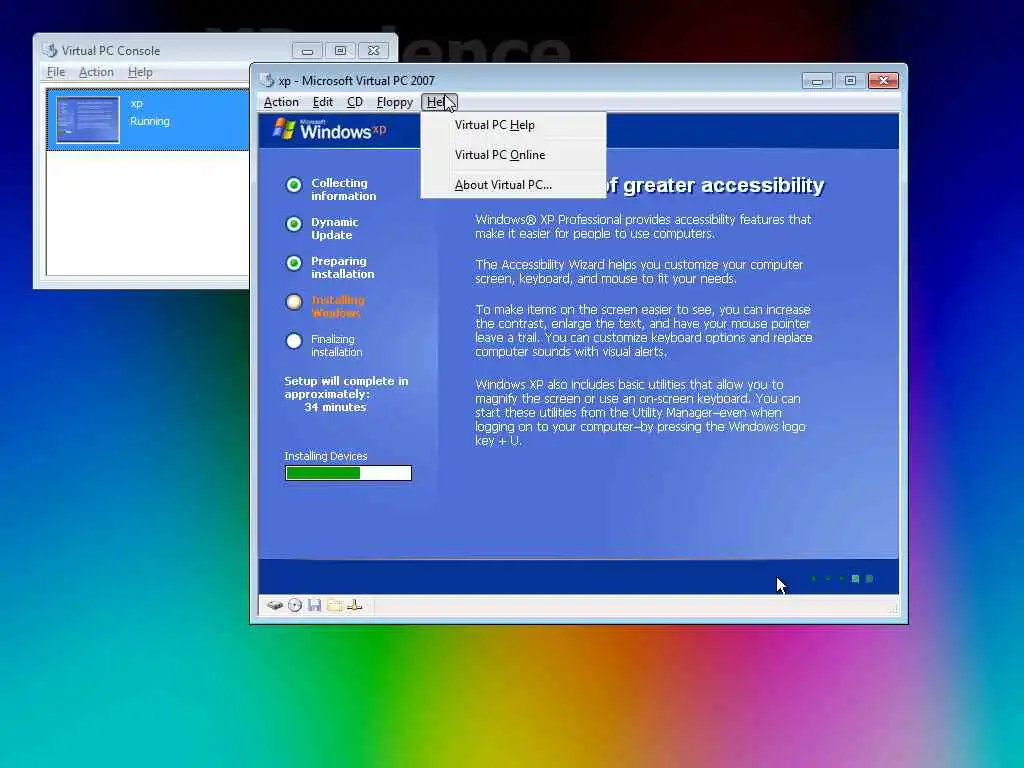Click the Installing Devices progress bar
Viewport: 1024px width, 768px height.
(348, 473)
